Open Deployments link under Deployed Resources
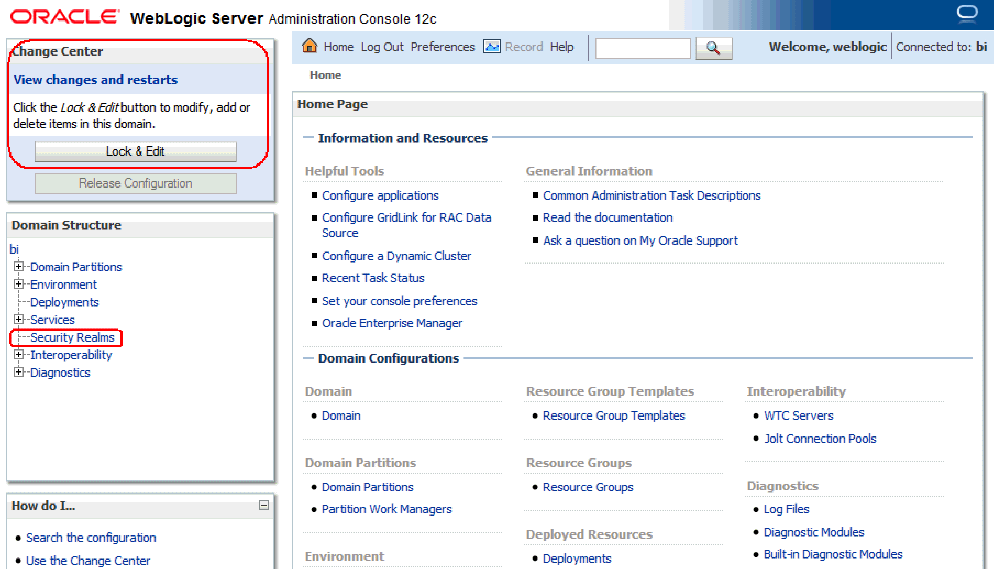 point(578,559)
